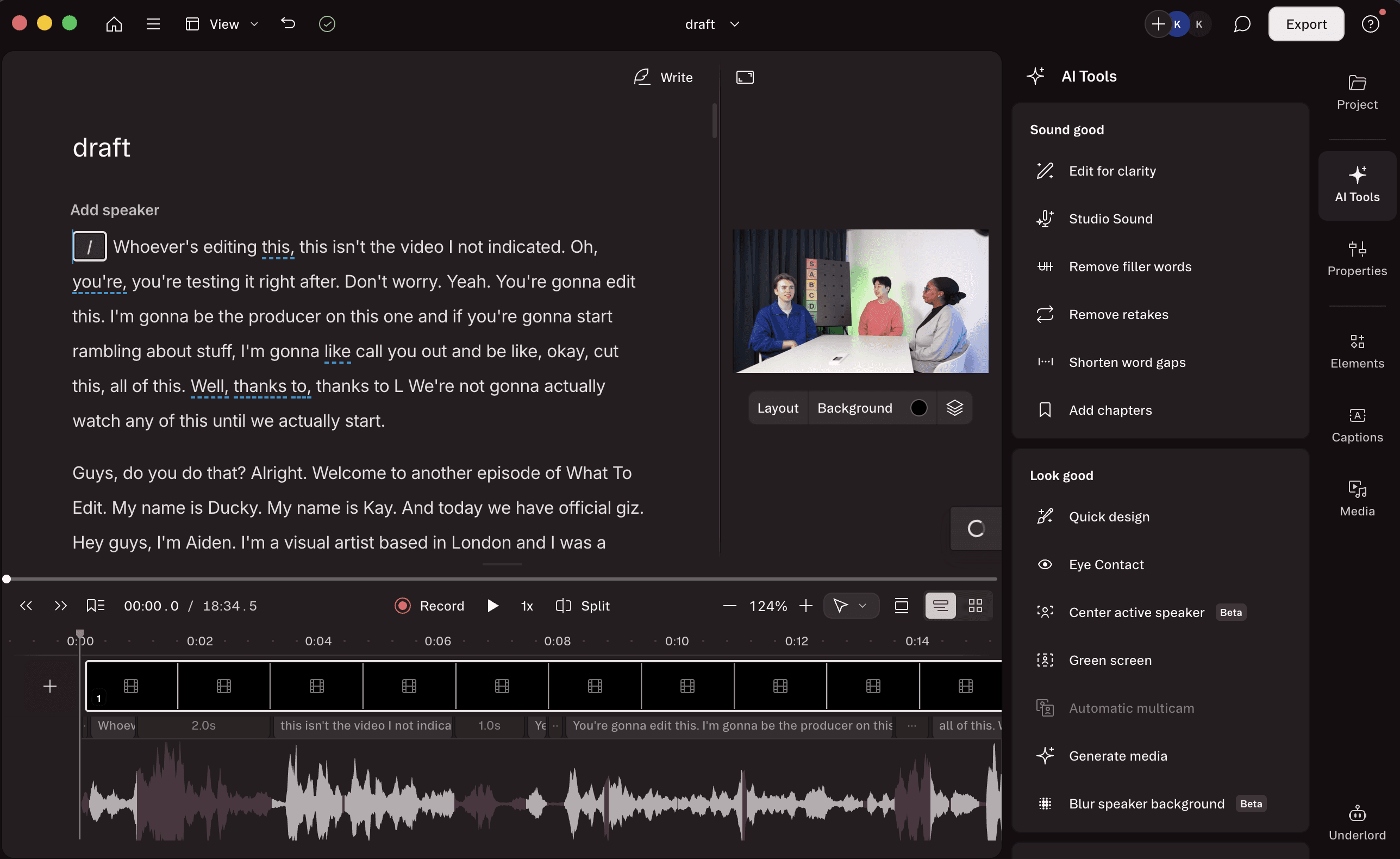This screenshot has height=859, width=1400.
Task: Enable the Eye Contact effect
Action: tap(1107, 564)
